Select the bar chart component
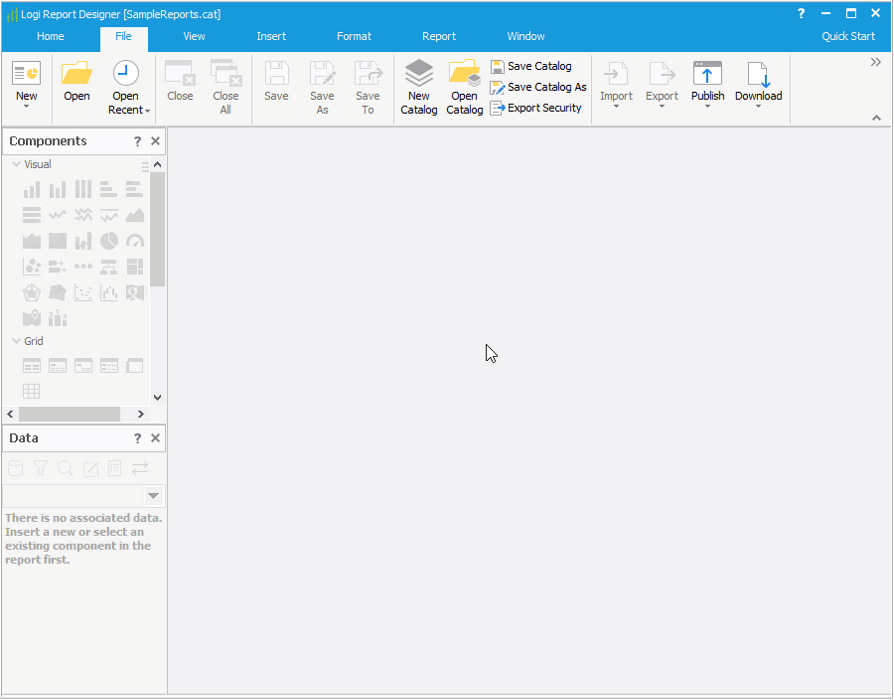Screen dimensions: 894x700 tap(31, 188)
